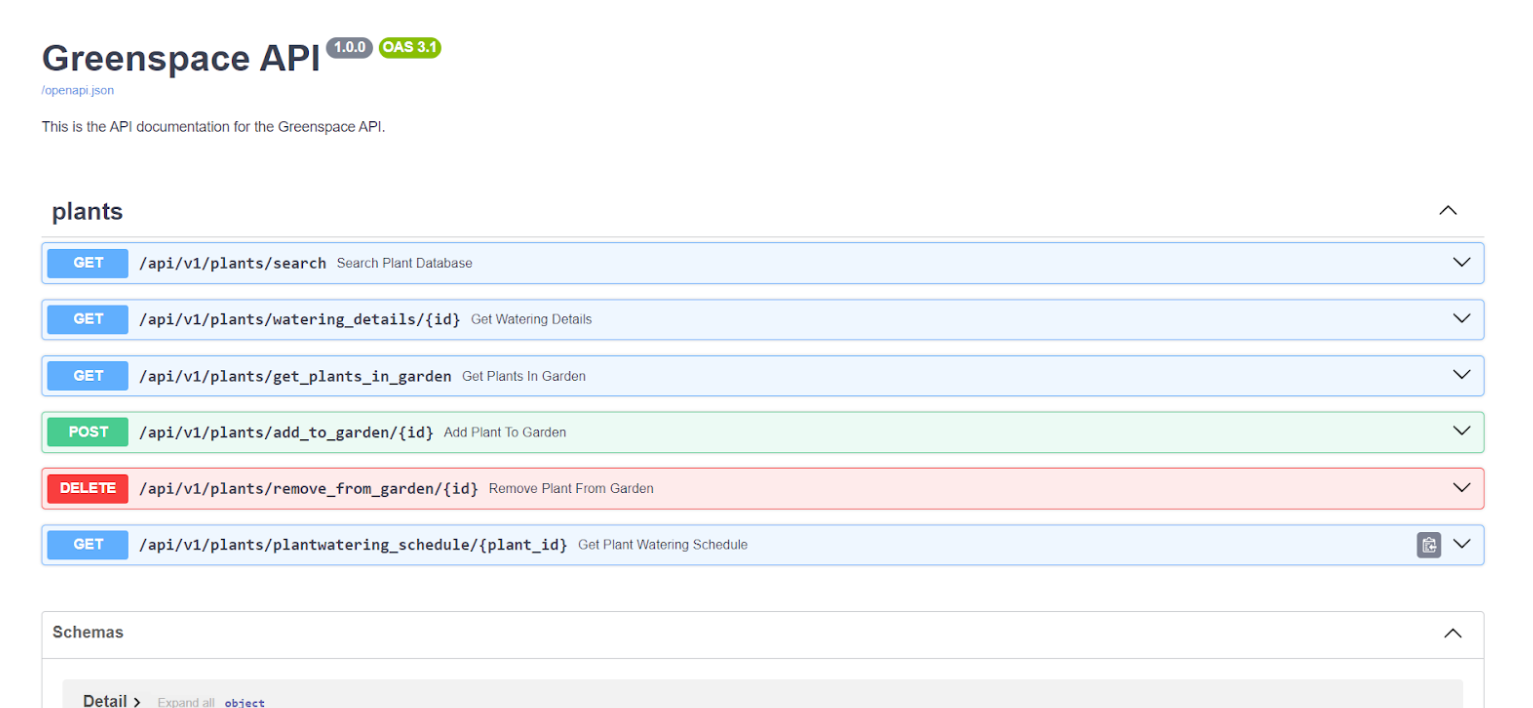Viewport: 1533px width, 708px height.
Task: Click GET badge for plants/search
Action: [x=88, y=263]
